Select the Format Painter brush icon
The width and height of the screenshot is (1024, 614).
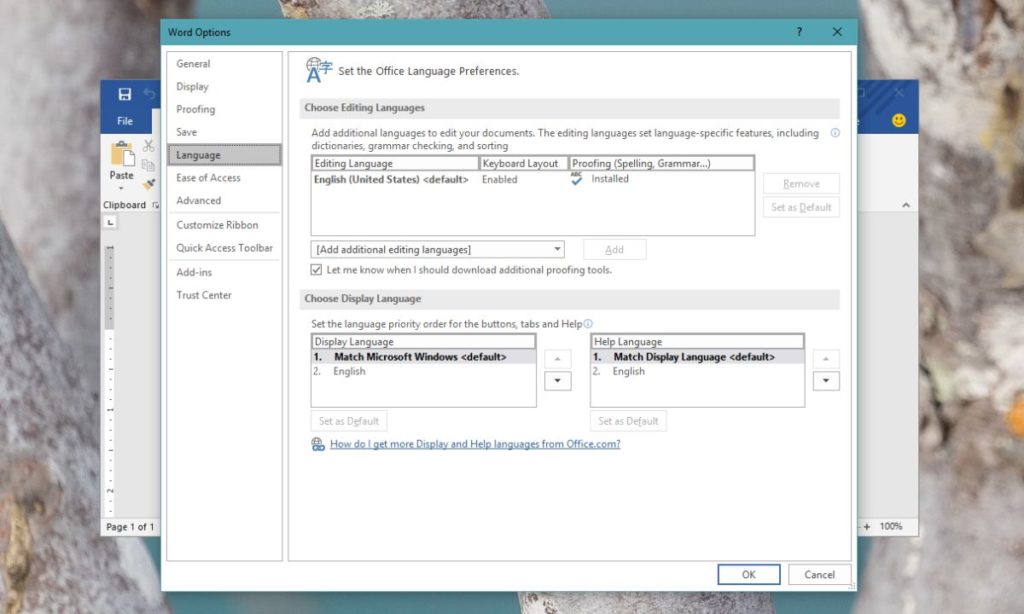coord(148,183)
